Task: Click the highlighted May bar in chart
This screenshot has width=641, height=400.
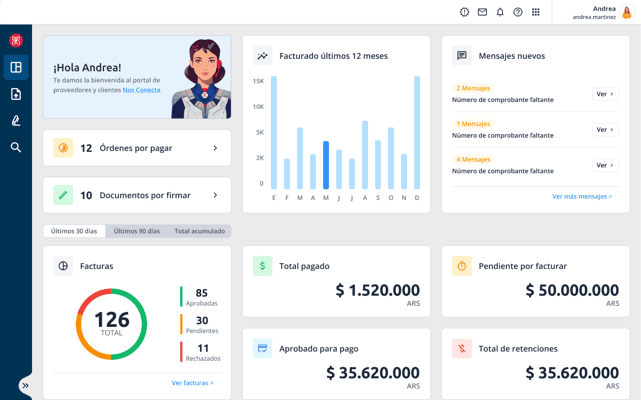Action: (x=326, y=165)
